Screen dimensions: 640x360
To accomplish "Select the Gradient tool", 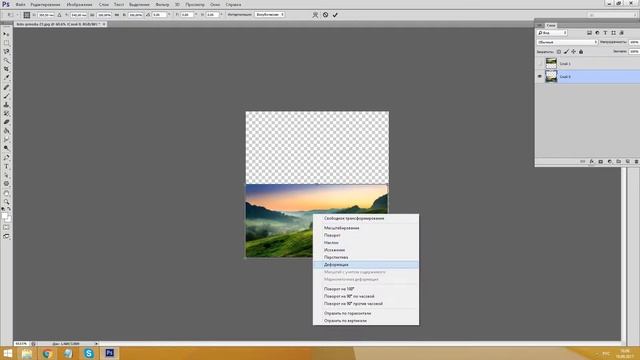I will tap(6, 131).
